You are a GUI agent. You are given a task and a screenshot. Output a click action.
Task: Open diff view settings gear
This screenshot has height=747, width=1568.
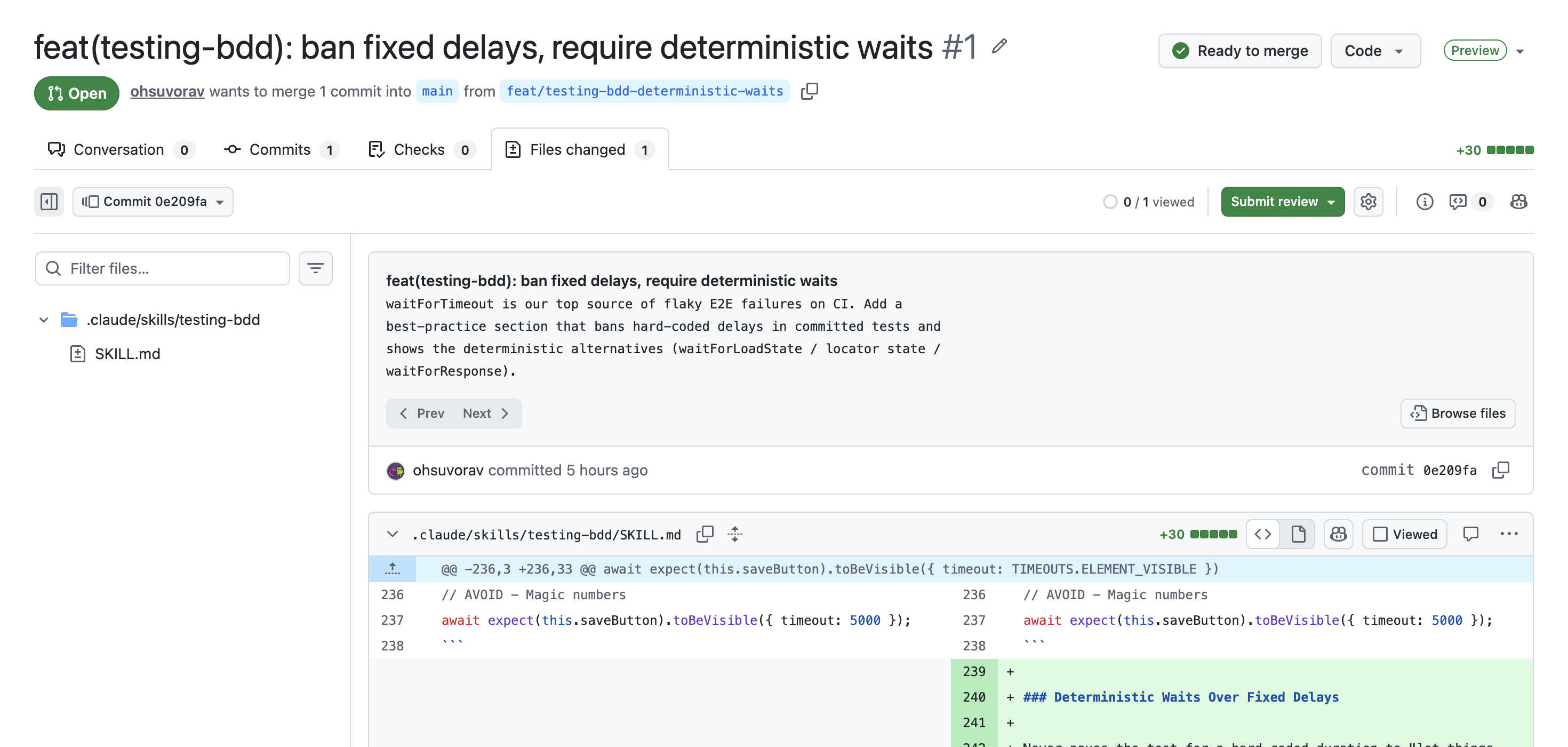tap(1368, 202)
